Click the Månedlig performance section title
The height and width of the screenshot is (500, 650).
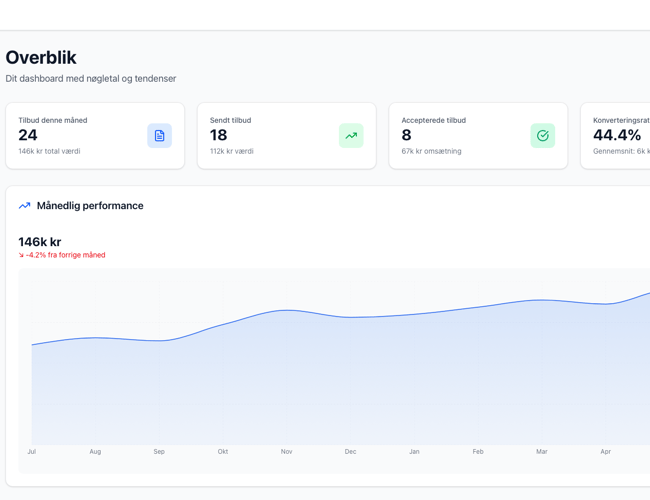click(90, 206)
